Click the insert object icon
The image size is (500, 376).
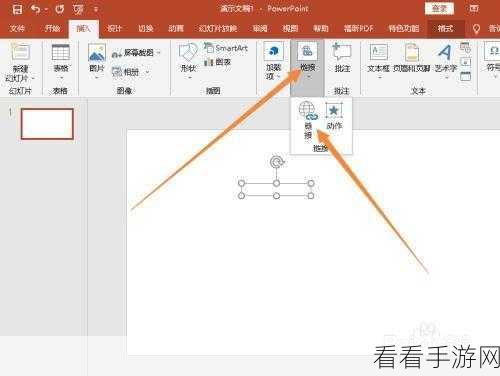465,76
